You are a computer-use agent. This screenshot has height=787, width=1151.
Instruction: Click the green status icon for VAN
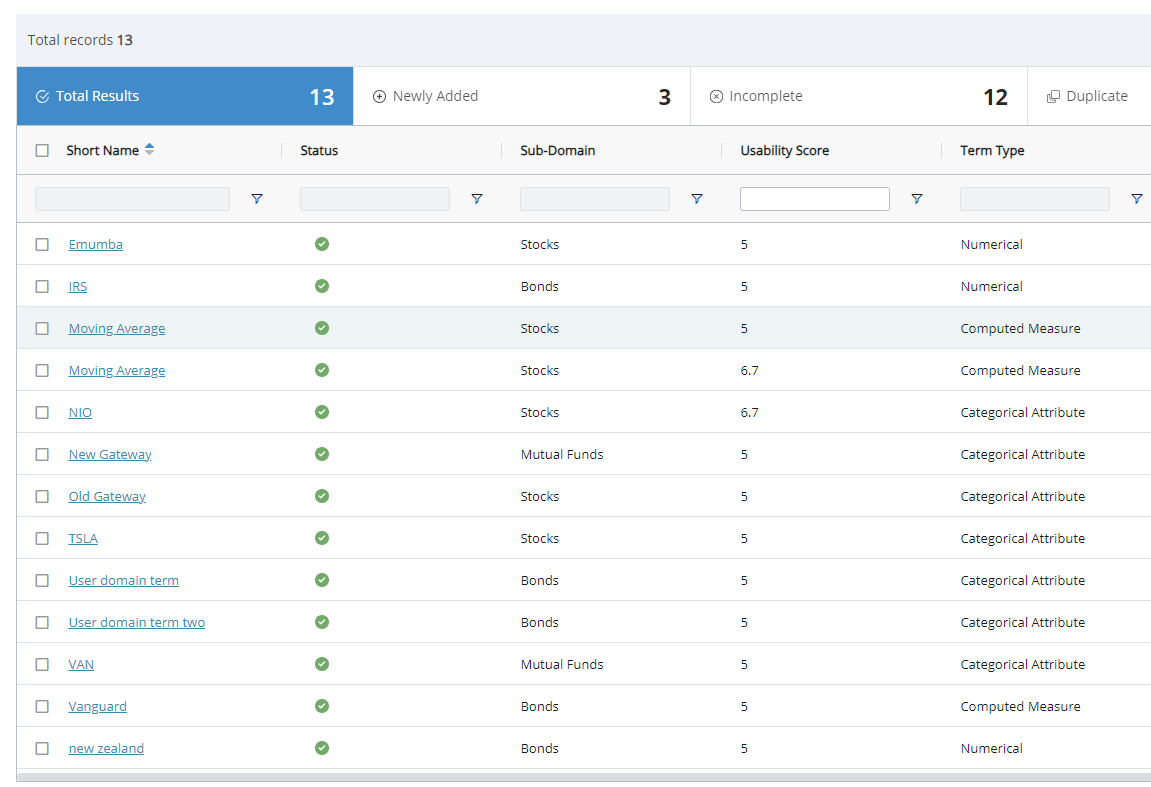322,664
